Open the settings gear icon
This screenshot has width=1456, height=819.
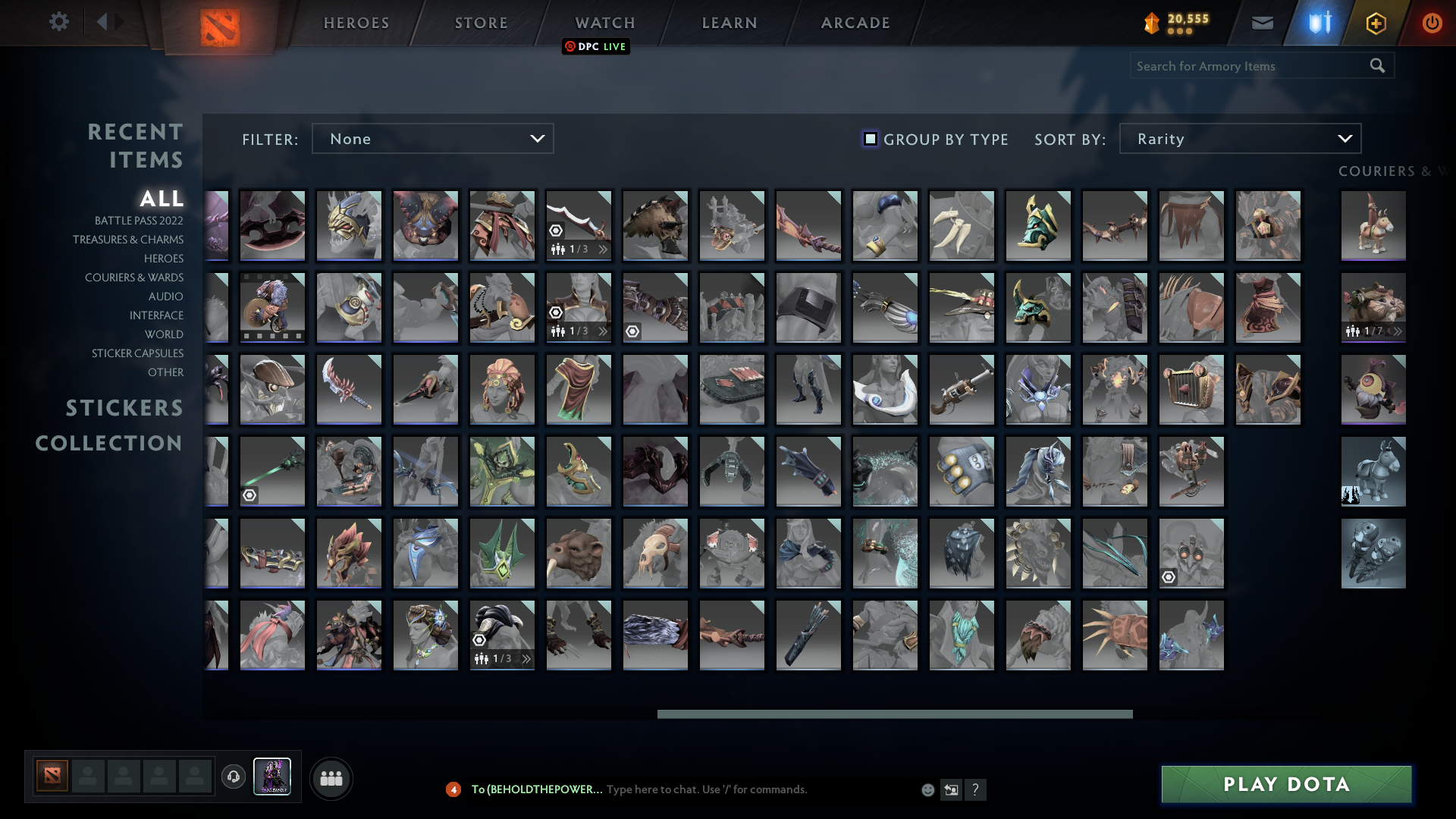click(58, 22)
